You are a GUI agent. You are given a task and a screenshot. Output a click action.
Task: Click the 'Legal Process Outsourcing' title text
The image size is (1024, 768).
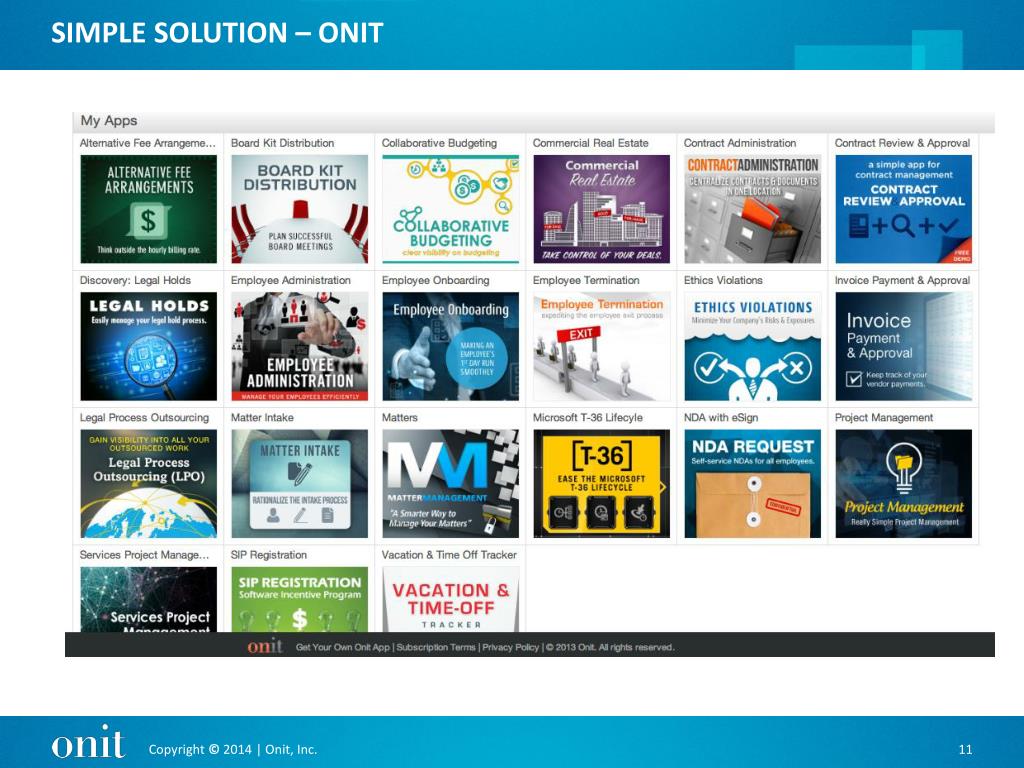tap(144, 417)
